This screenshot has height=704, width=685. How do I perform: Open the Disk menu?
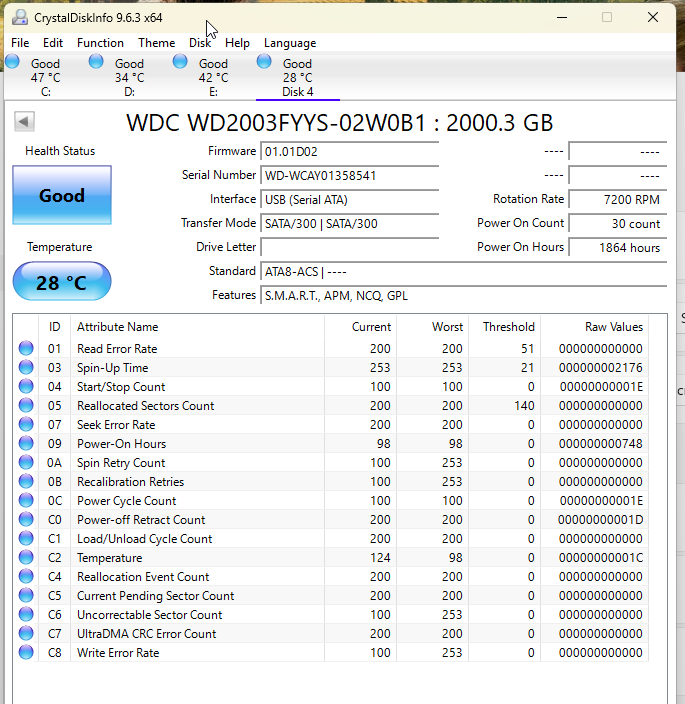tap(200, 43)
